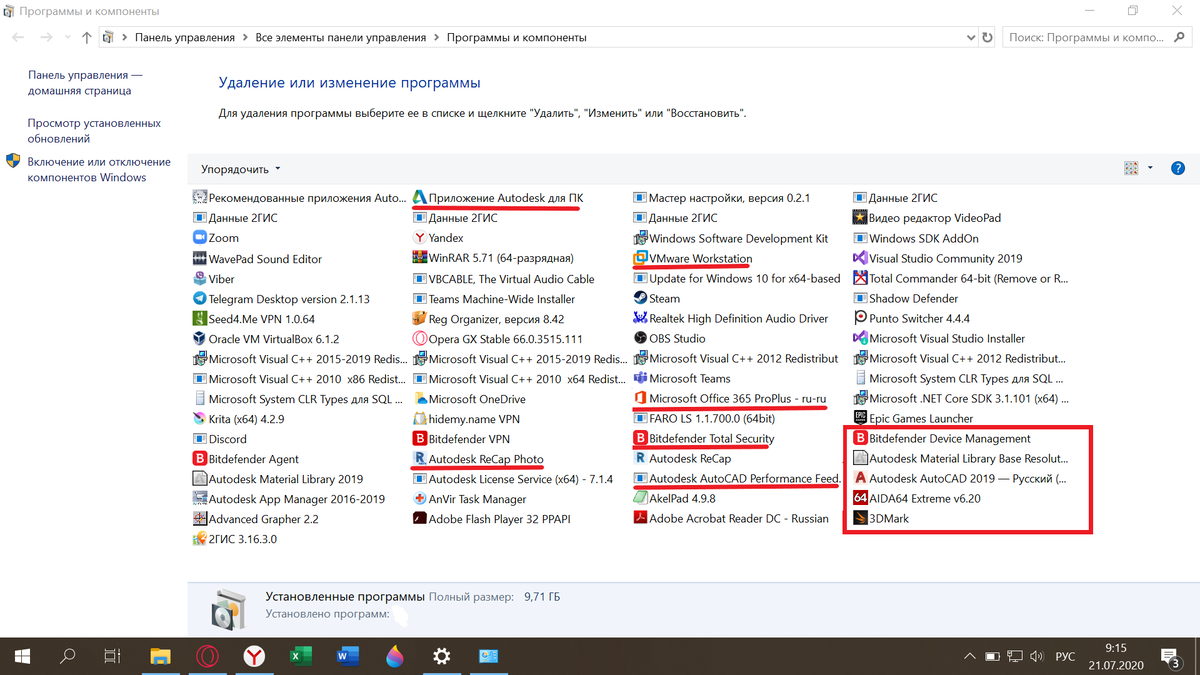Screen dimensions: 1200x675
Task: Open Excel from the taskbar
Action: coord(300,657)
